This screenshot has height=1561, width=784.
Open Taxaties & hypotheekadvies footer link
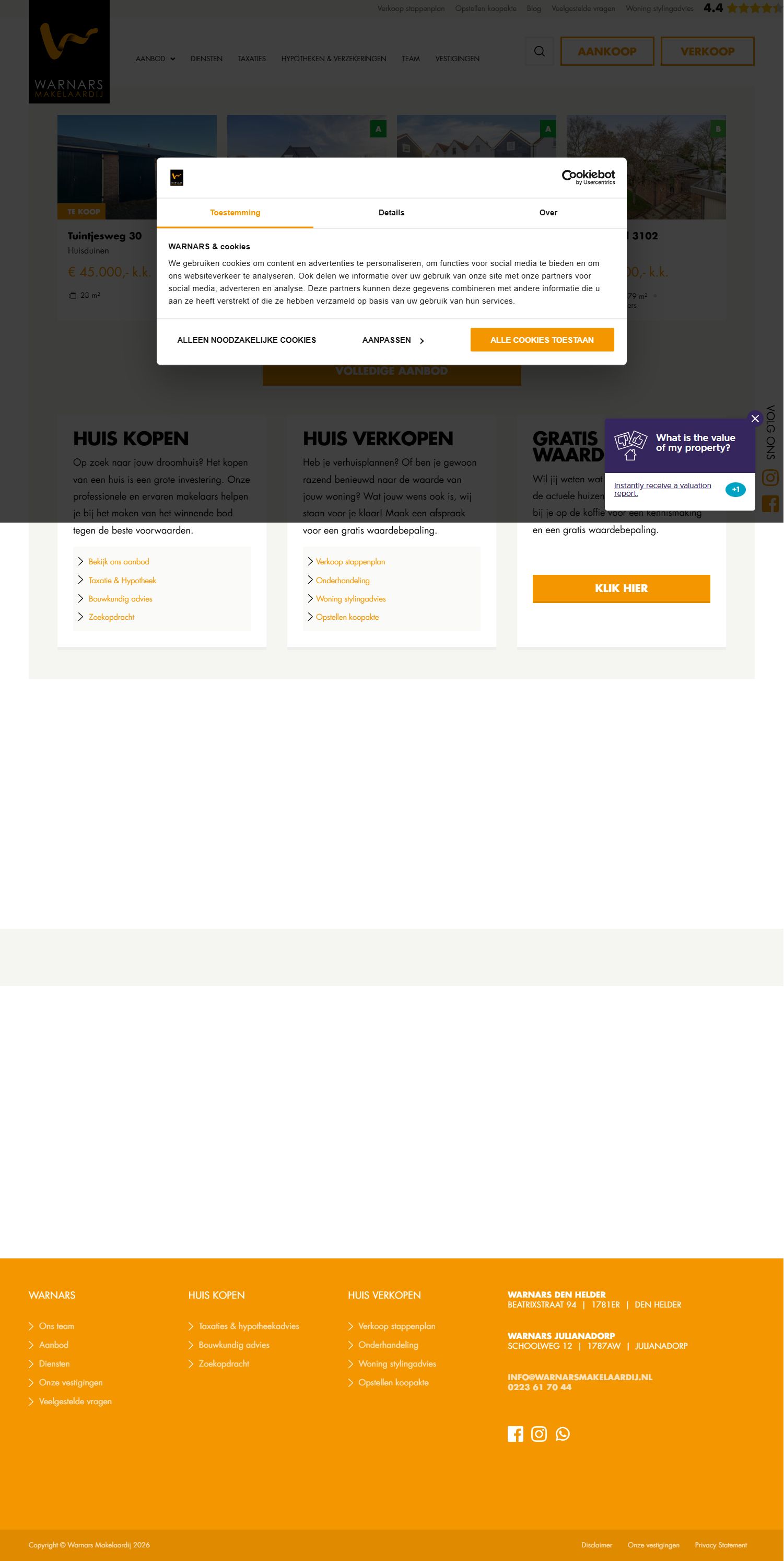point(249,1326)
